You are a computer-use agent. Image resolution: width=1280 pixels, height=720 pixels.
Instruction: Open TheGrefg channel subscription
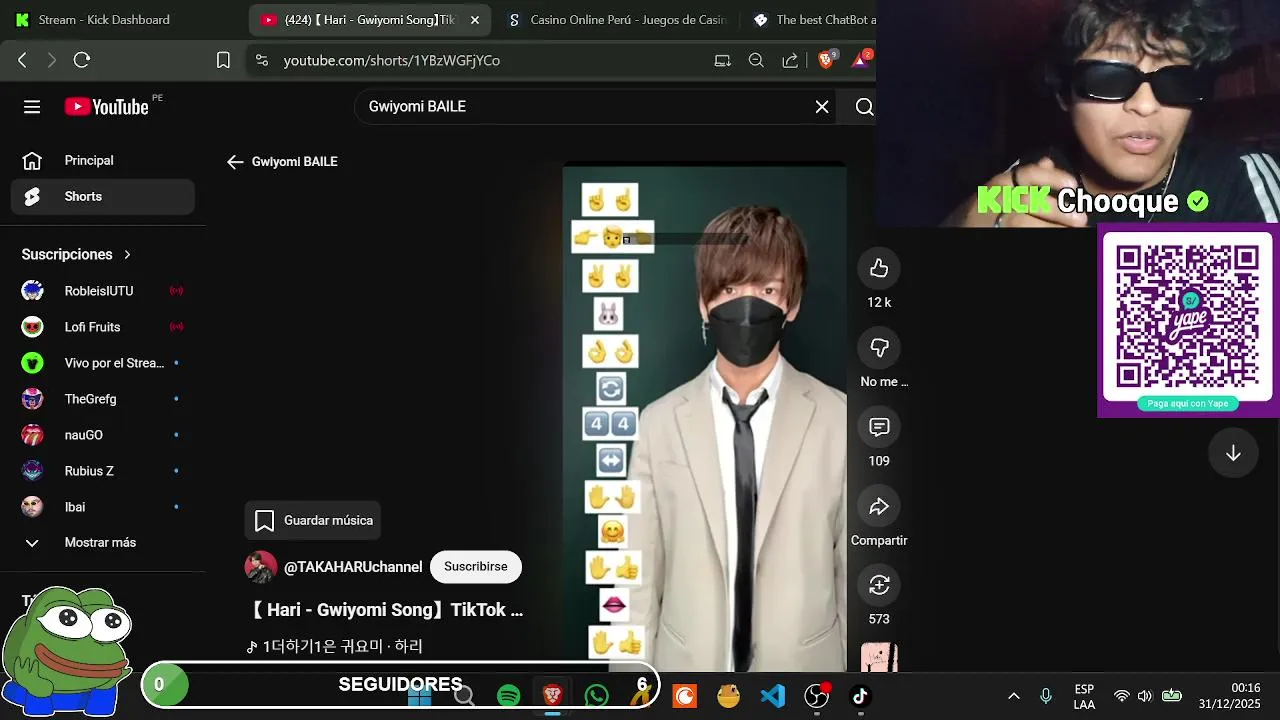(103, 399)
